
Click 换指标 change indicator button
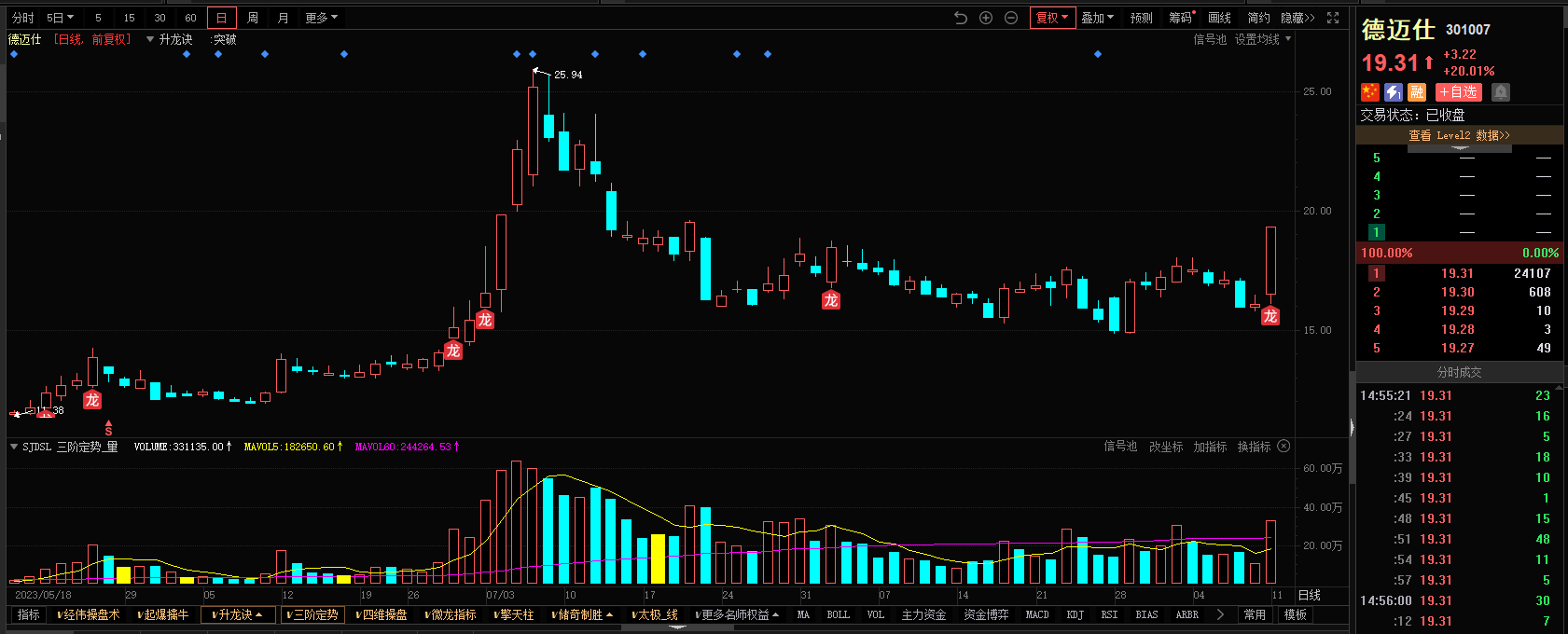click(1254, 447)
